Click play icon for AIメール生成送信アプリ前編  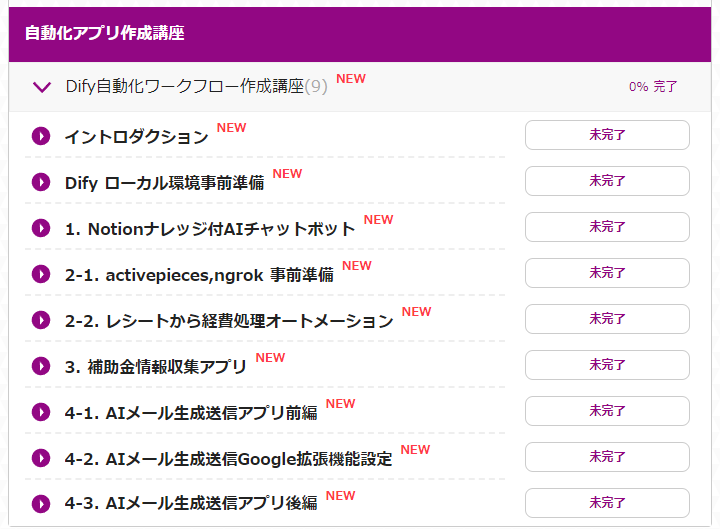click(x=41, y=412)
